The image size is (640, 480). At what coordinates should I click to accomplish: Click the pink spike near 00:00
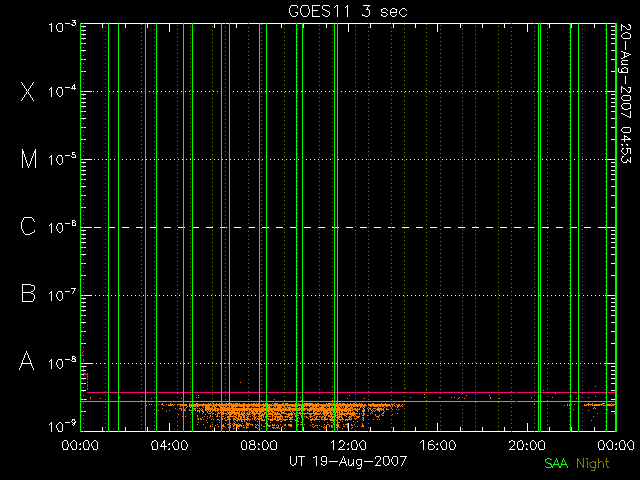click(84, 370)
